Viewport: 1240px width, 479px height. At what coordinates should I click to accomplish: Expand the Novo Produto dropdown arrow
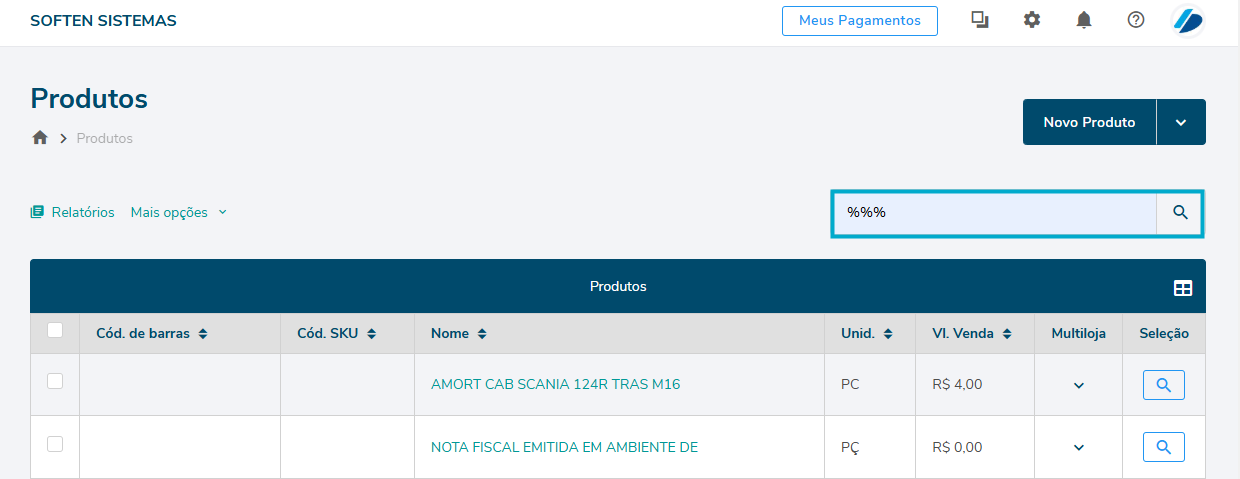coord(1181,122)
